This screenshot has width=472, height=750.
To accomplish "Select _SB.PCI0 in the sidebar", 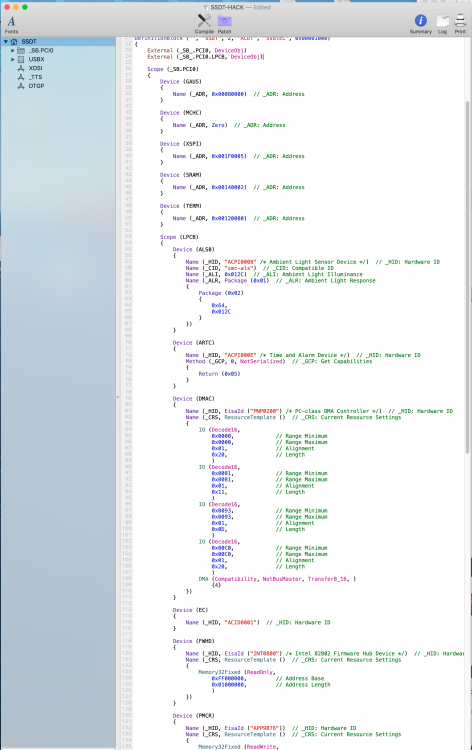I will point(41,51).
